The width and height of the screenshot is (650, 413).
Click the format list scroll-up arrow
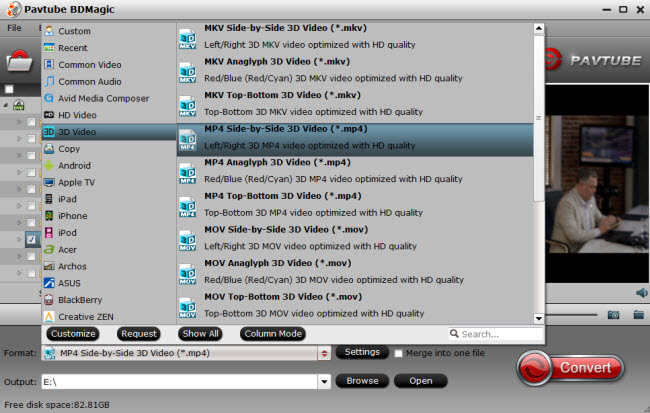pyautogui.click(x=538, y=29)
